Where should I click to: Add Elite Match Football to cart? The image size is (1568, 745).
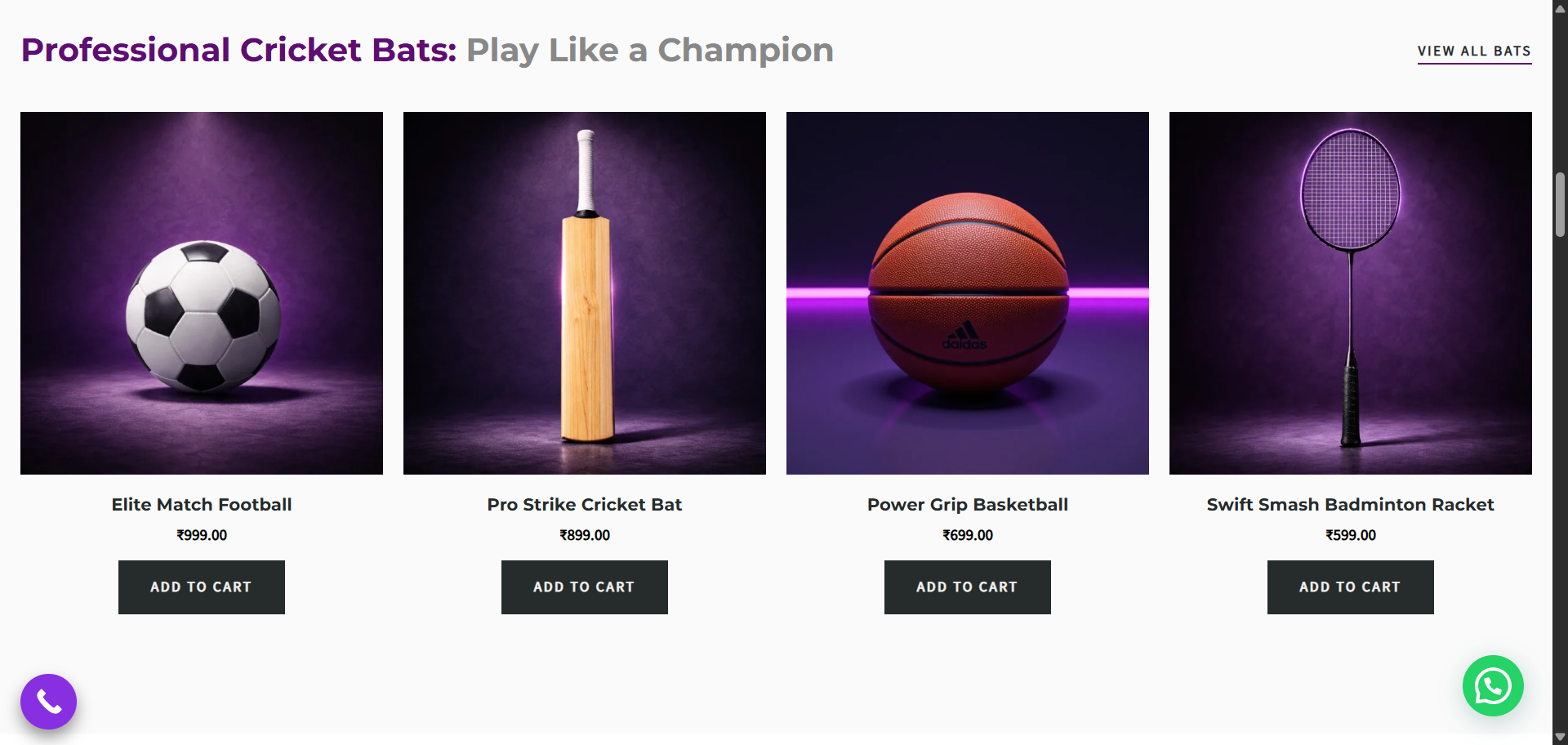click(202, 587)
